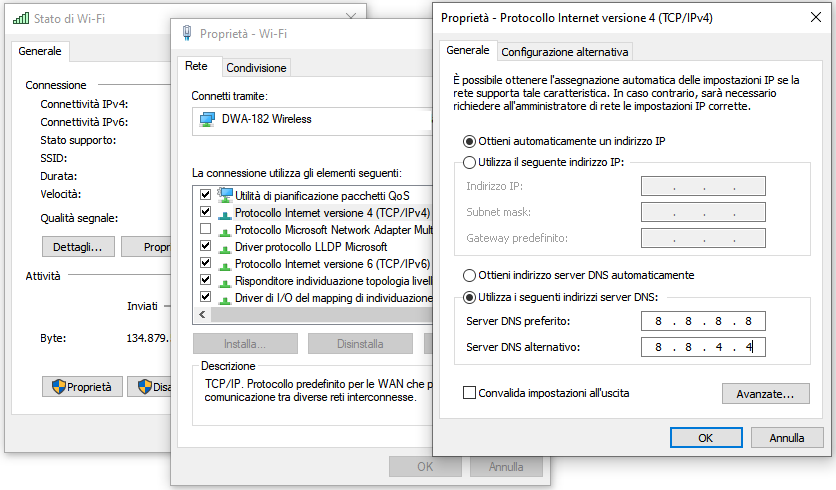Image resolution: width=836 pixels, height=490 pixels.
Task: Switch to Configurazione alternativa tab
Action: [x=565, y=52]
